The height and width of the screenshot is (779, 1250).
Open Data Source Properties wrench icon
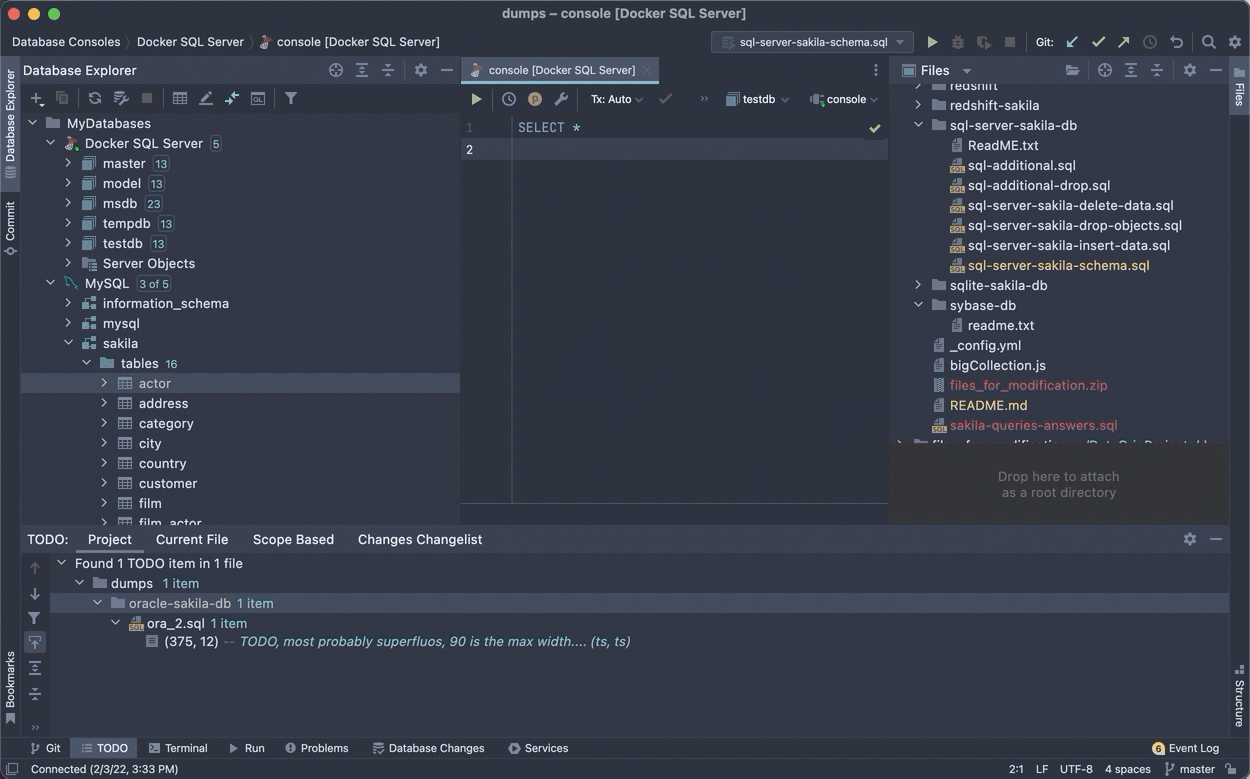coord(121,98)
